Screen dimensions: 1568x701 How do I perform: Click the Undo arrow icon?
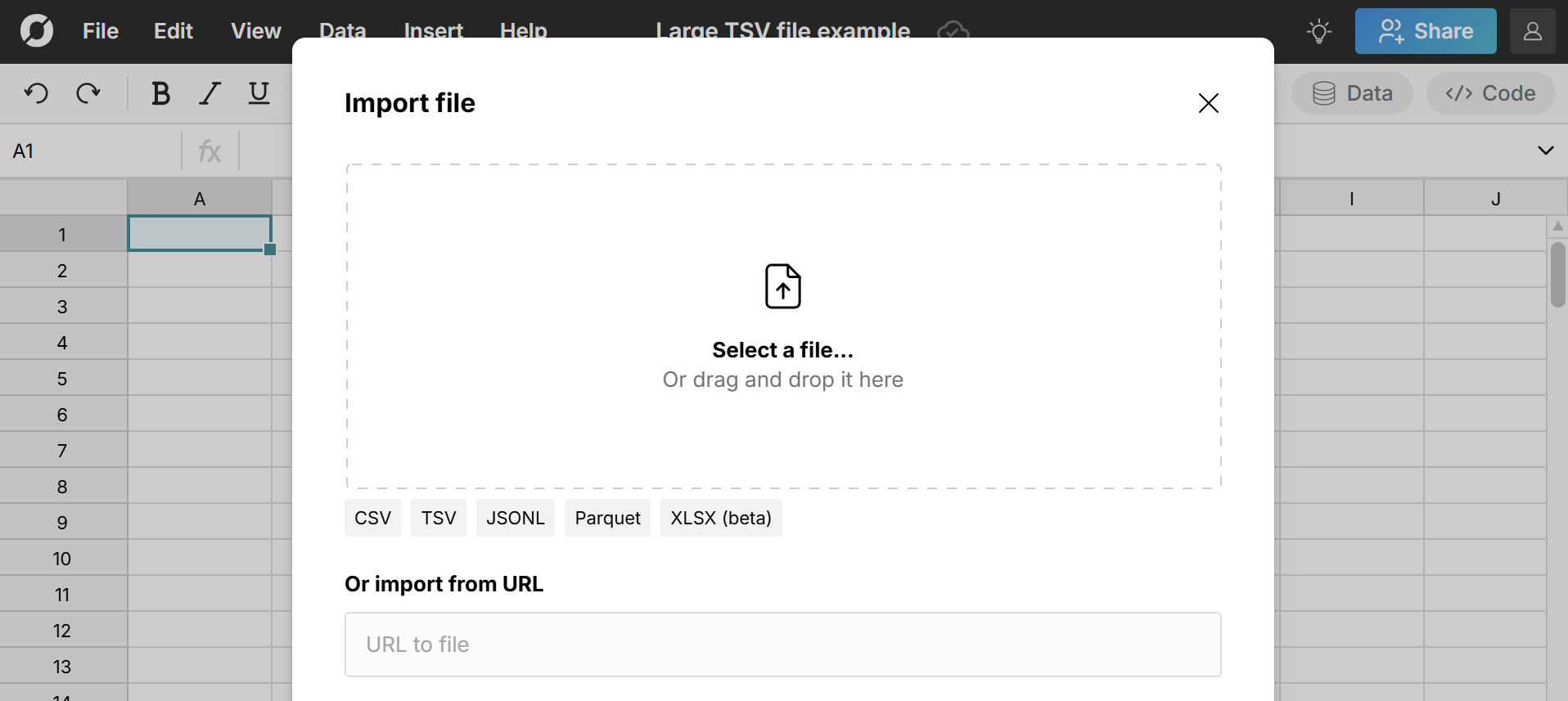tap(36, 93)
